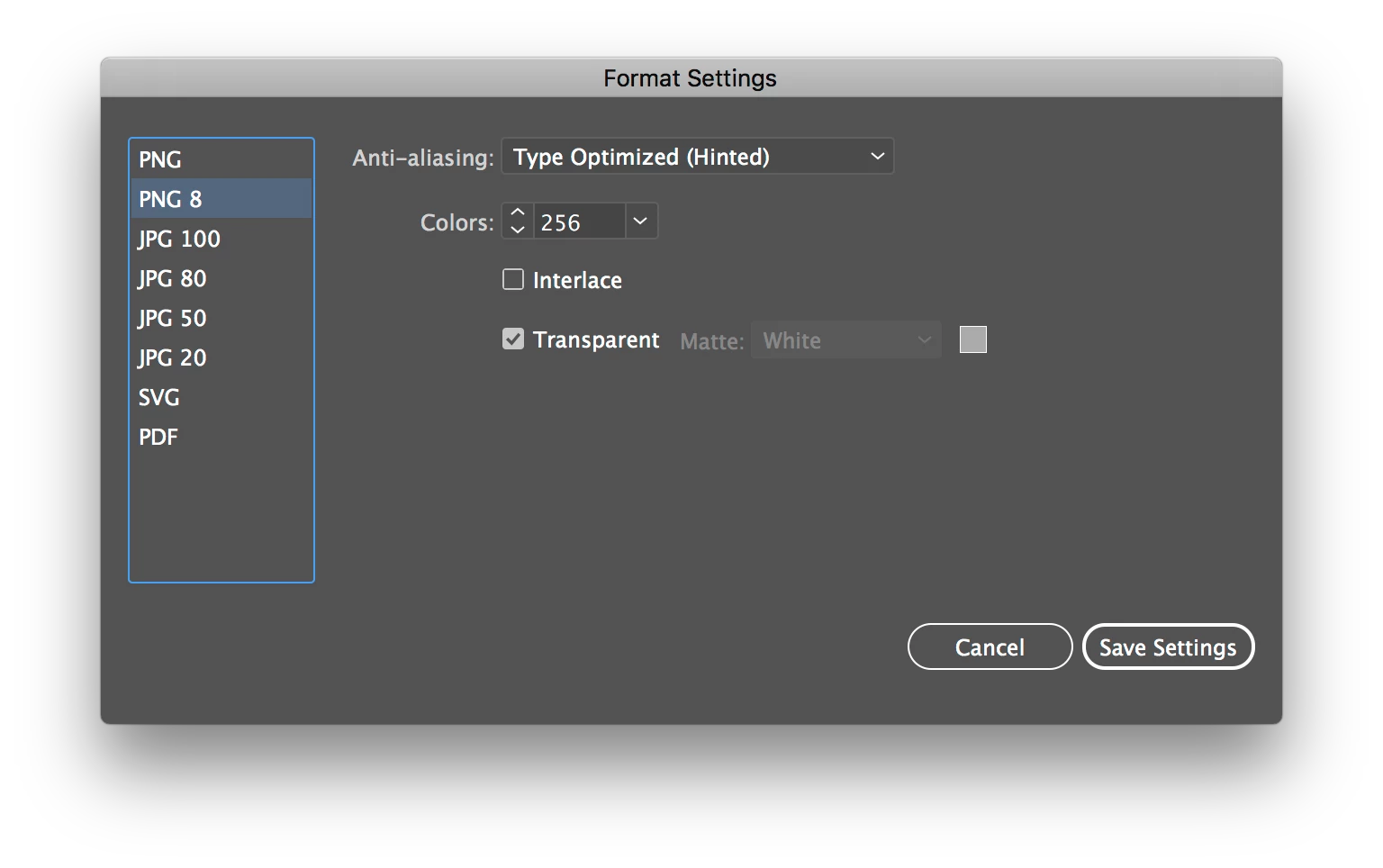The width and height of the screenshot is (1383, 868).
Task: Open the Matte dropdown
Action: click(846, 340)
